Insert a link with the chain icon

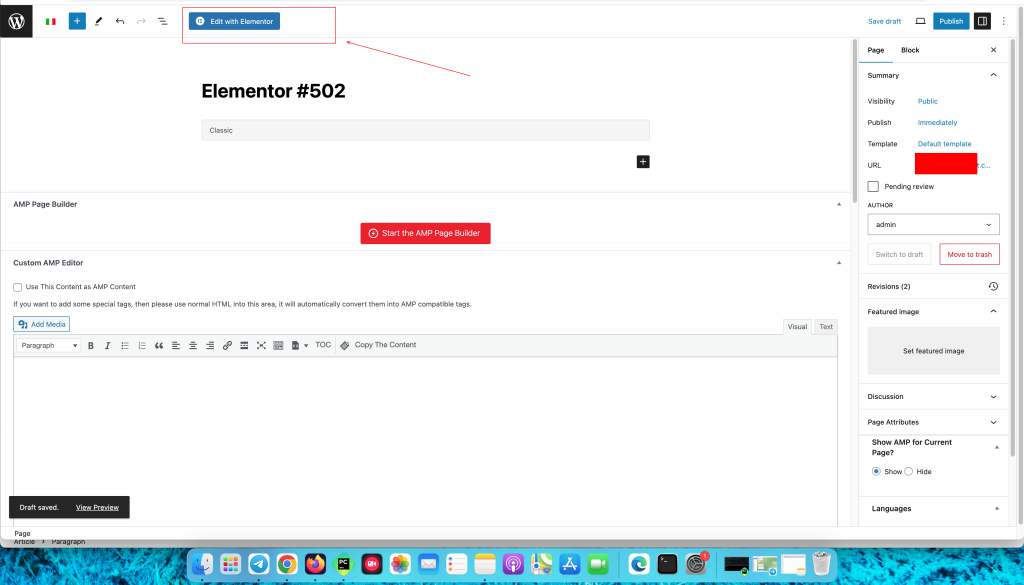click(x=227, y=345)
